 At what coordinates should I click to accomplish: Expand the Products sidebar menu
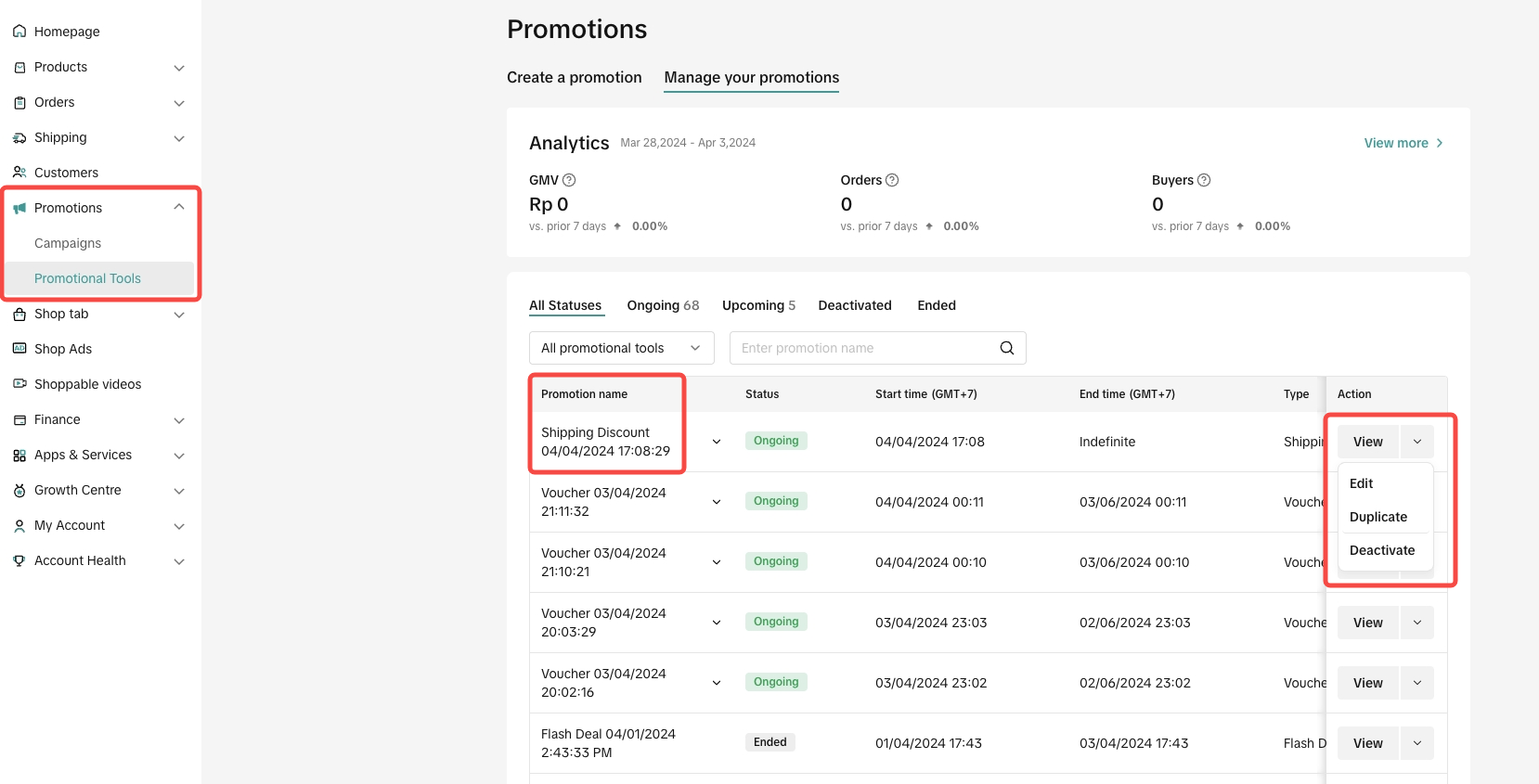(x=179, y=68)
